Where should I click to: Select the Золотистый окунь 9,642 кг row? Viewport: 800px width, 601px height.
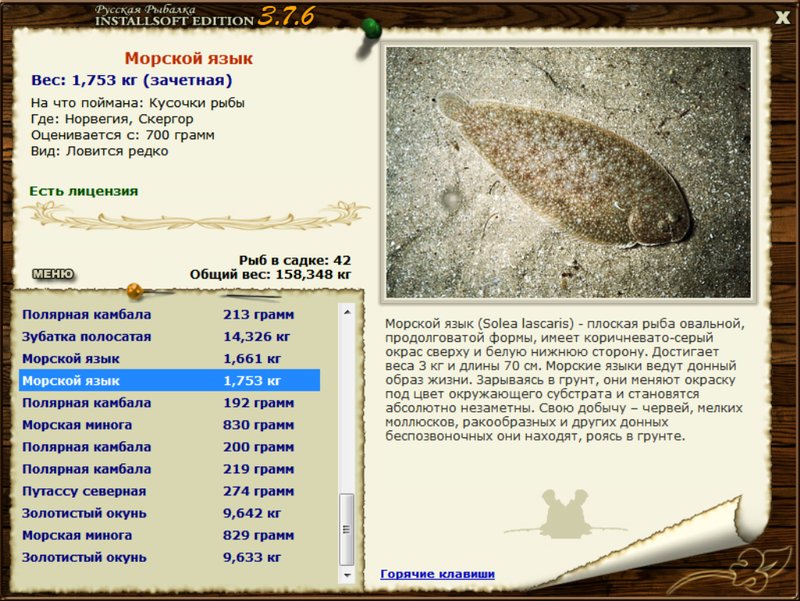169,513
